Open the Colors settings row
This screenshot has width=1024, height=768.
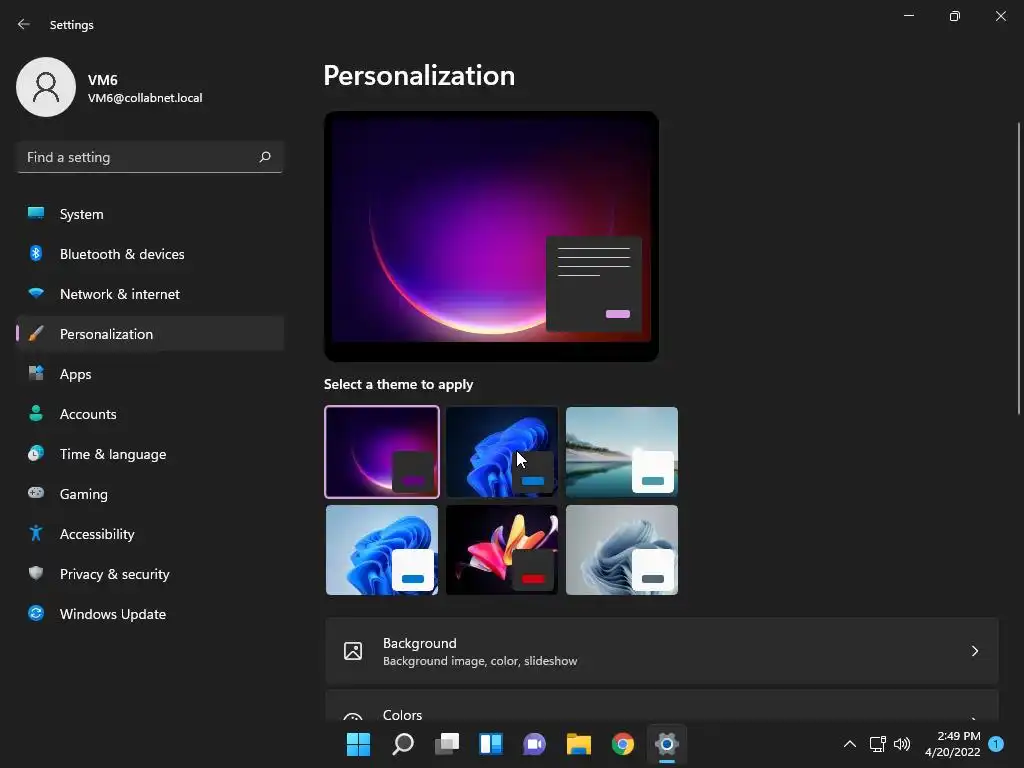pos(662,706)
